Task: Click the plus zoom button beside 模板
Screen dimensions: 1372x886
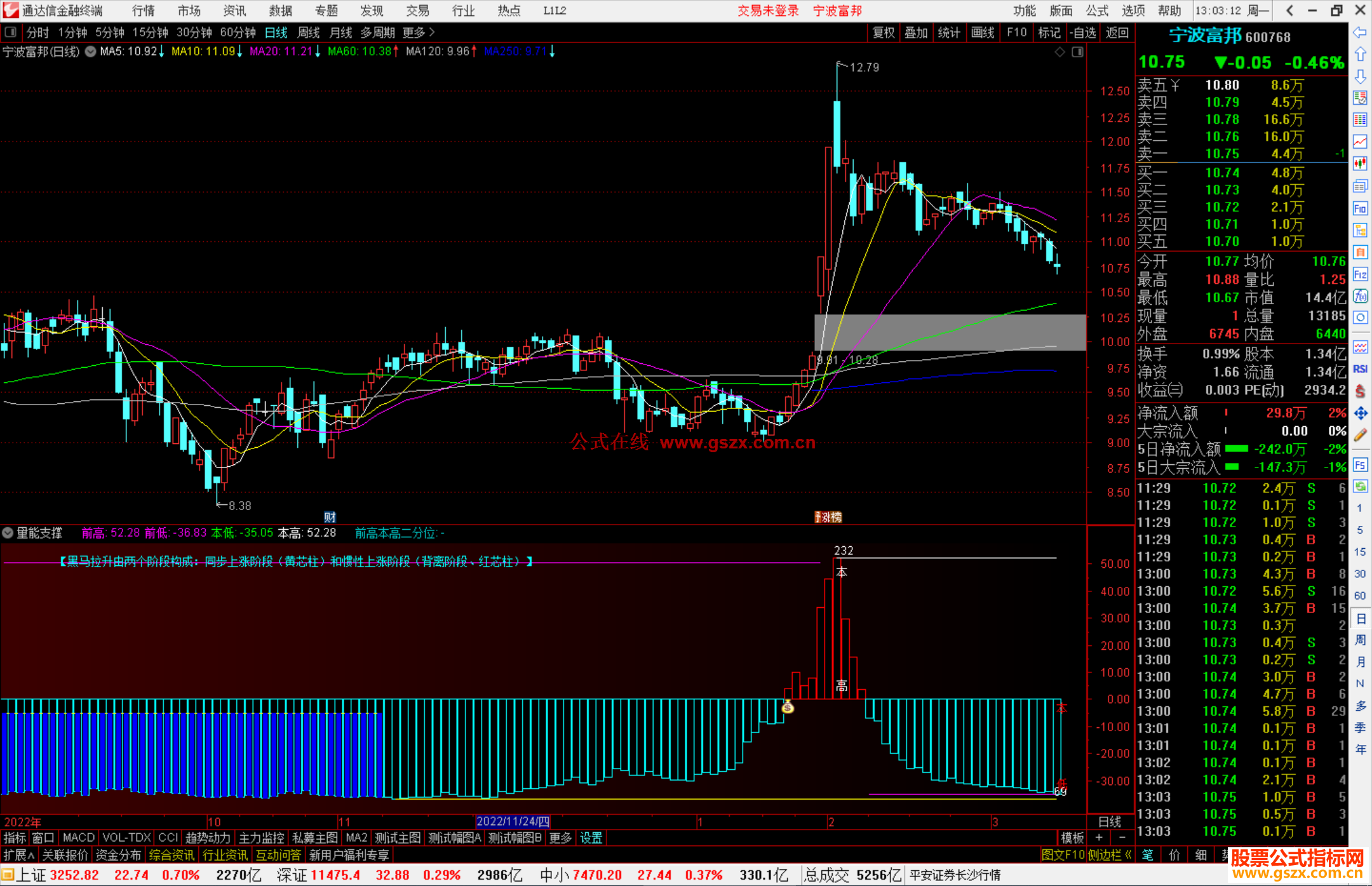Action: [x=1099, y=838]
